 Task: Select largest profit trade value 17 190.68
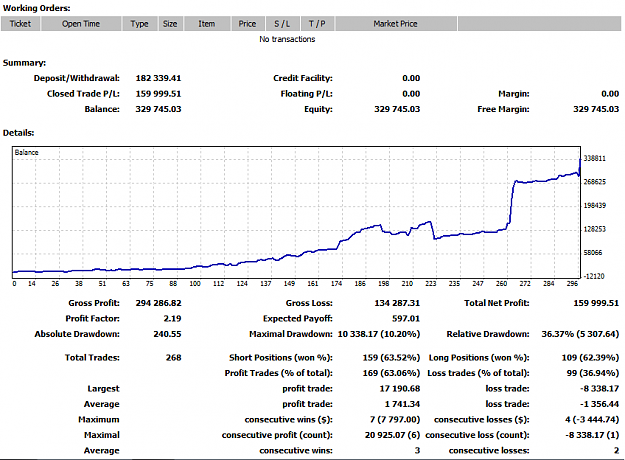(x=400, y=389)
